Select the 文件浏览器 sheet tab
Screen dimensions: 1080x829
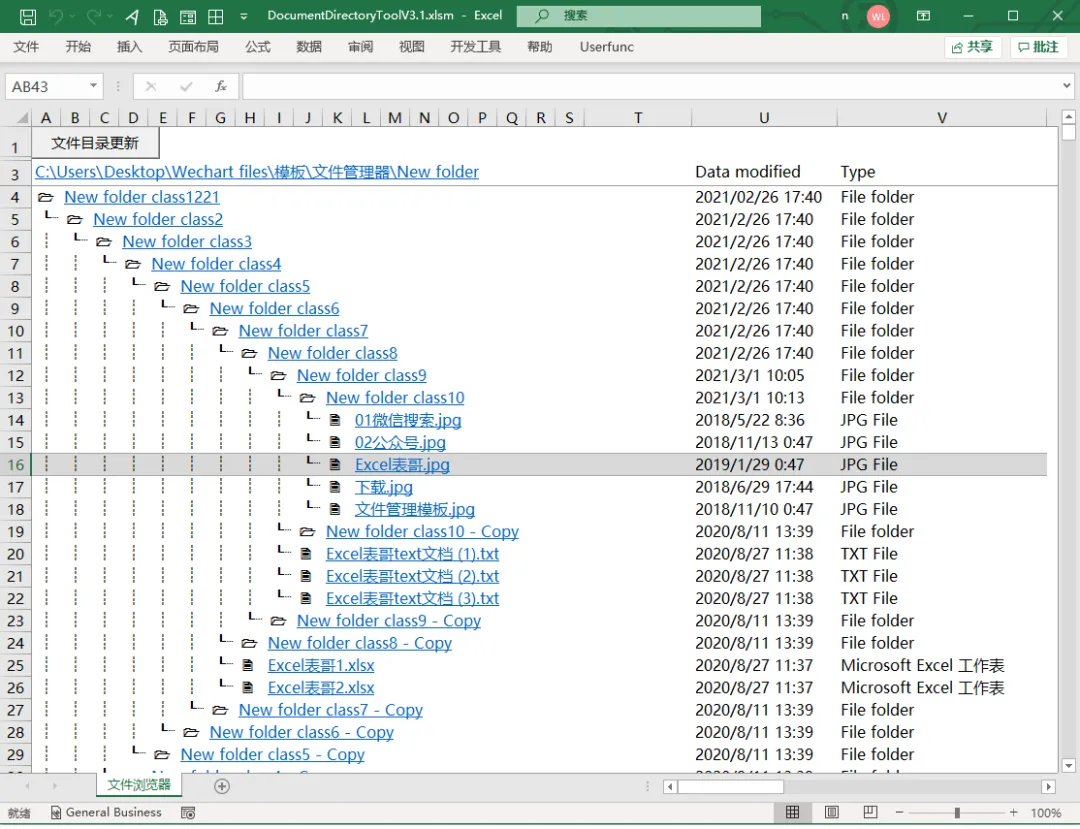point(138,785)
